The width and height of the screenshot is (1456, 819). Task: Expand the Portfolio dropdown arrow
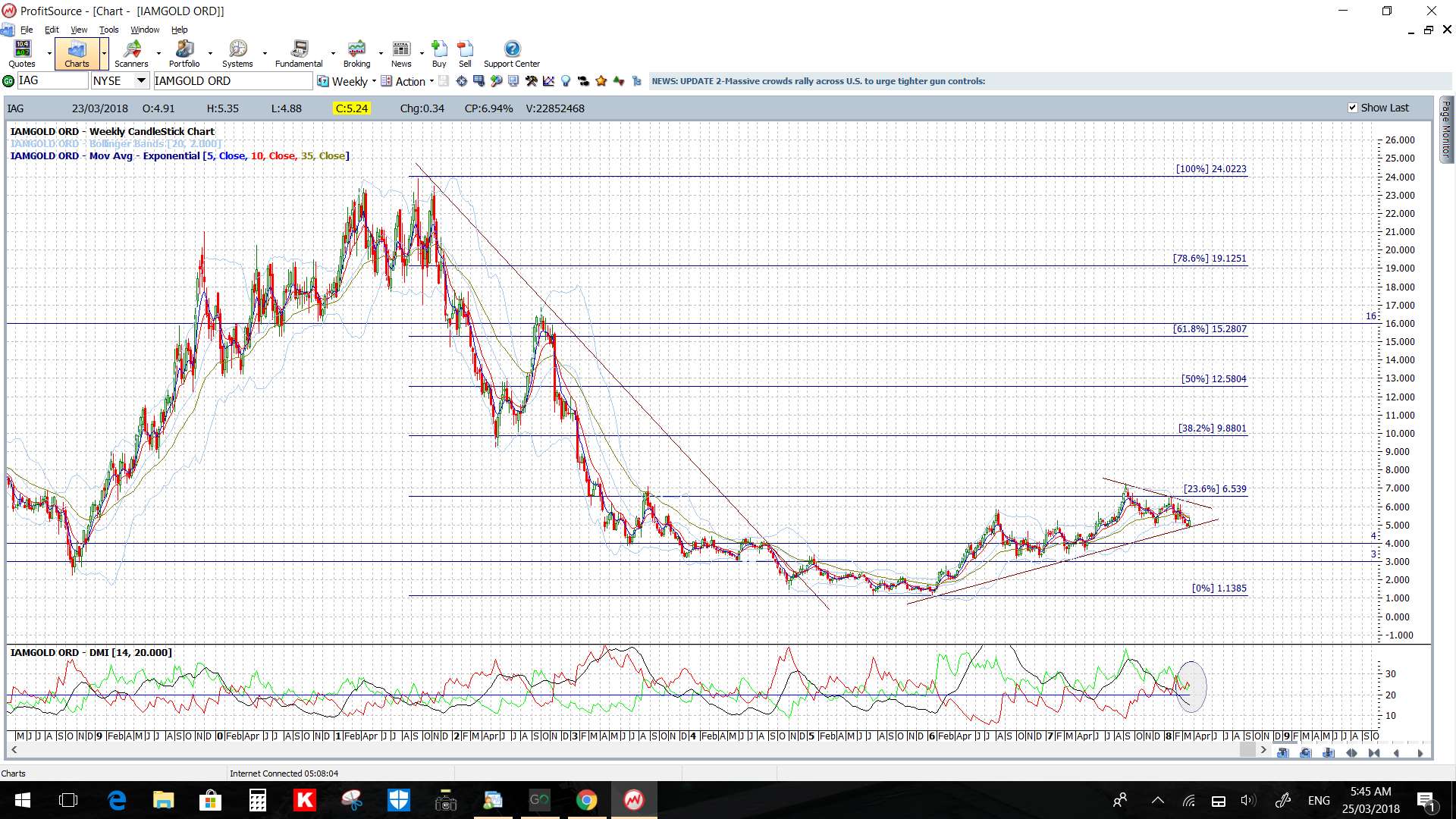click(x=210, y=54)
